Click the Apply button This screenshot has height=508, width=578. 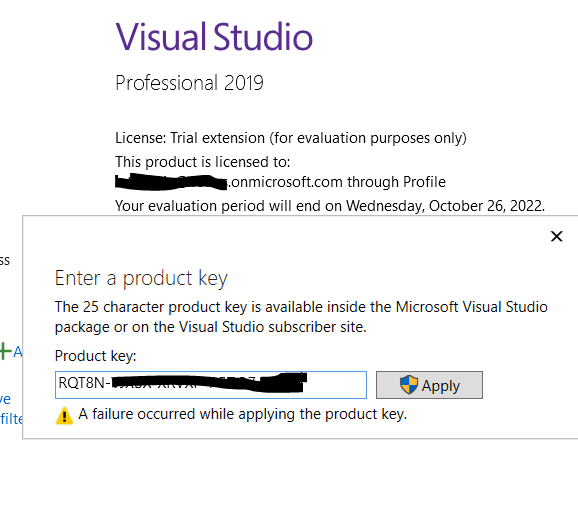coord(429,385)
